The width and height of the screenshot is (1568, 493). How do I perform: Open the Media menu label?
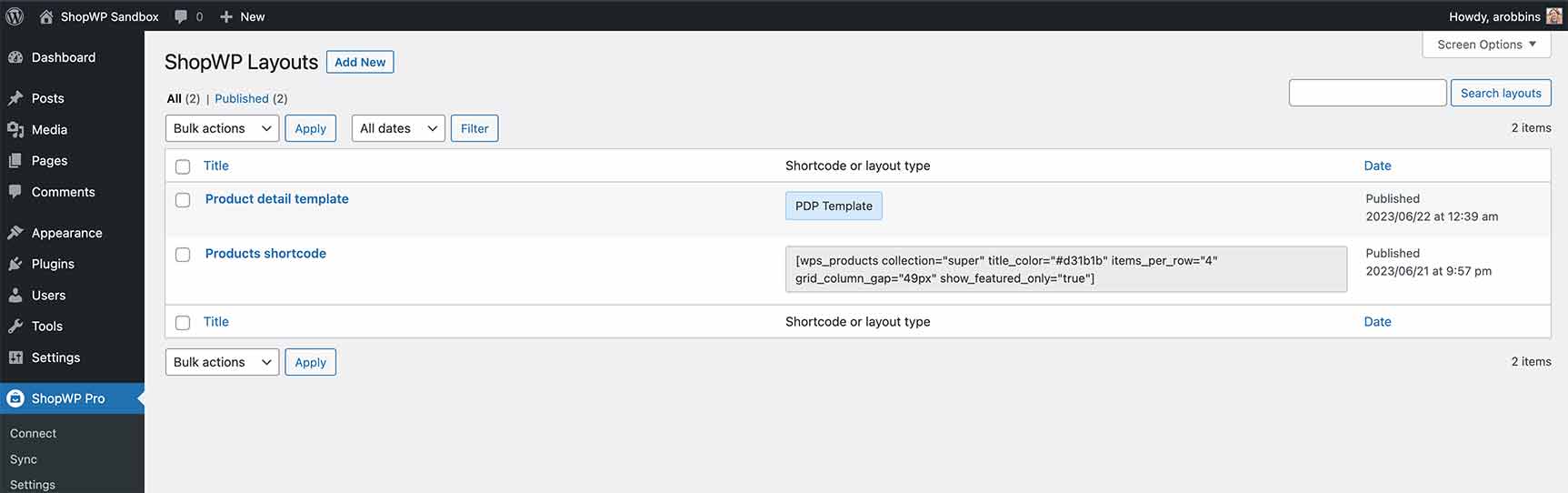49,129
